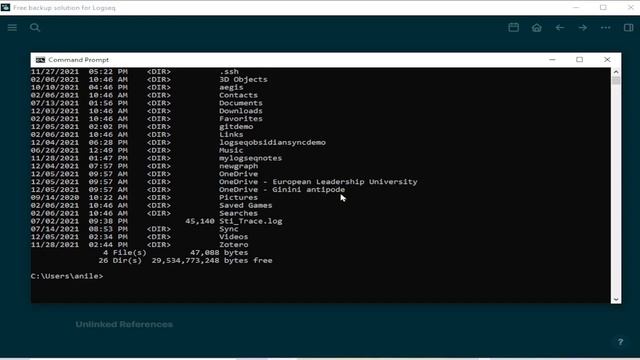Click the Documents directory entry
The image size is (640, 360).
(x=241, y=103)
